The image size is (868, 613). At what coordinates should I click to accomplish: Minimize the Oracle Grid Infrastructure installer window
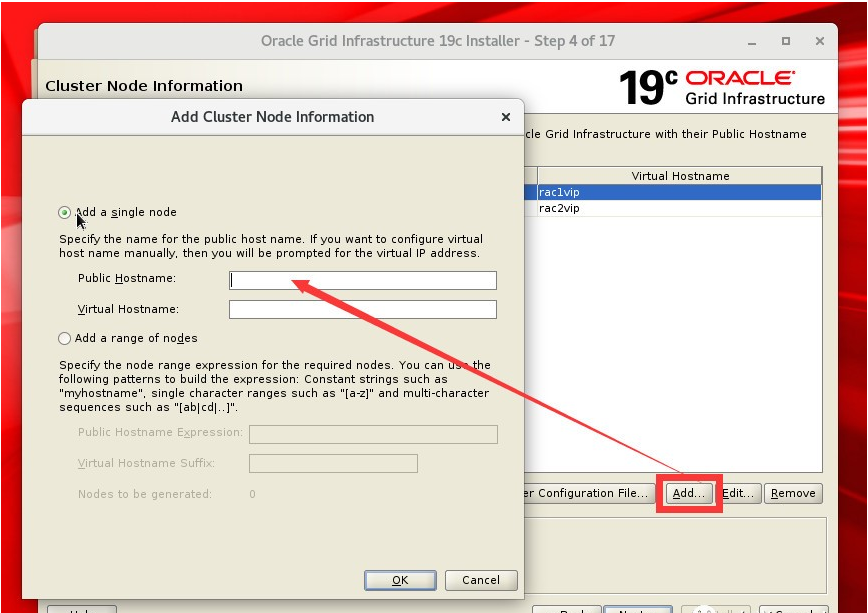752,42
